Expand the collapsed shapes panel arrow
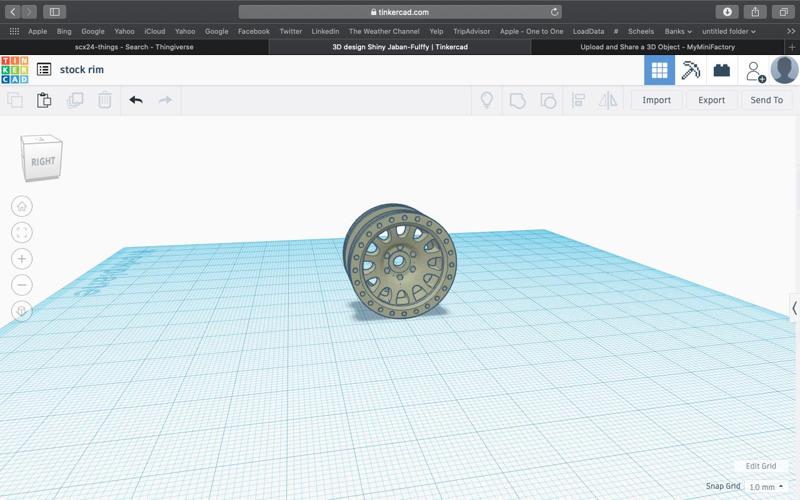Image resolution: width=800 pixels, height=500 pixels. click(x=794, y=309)
